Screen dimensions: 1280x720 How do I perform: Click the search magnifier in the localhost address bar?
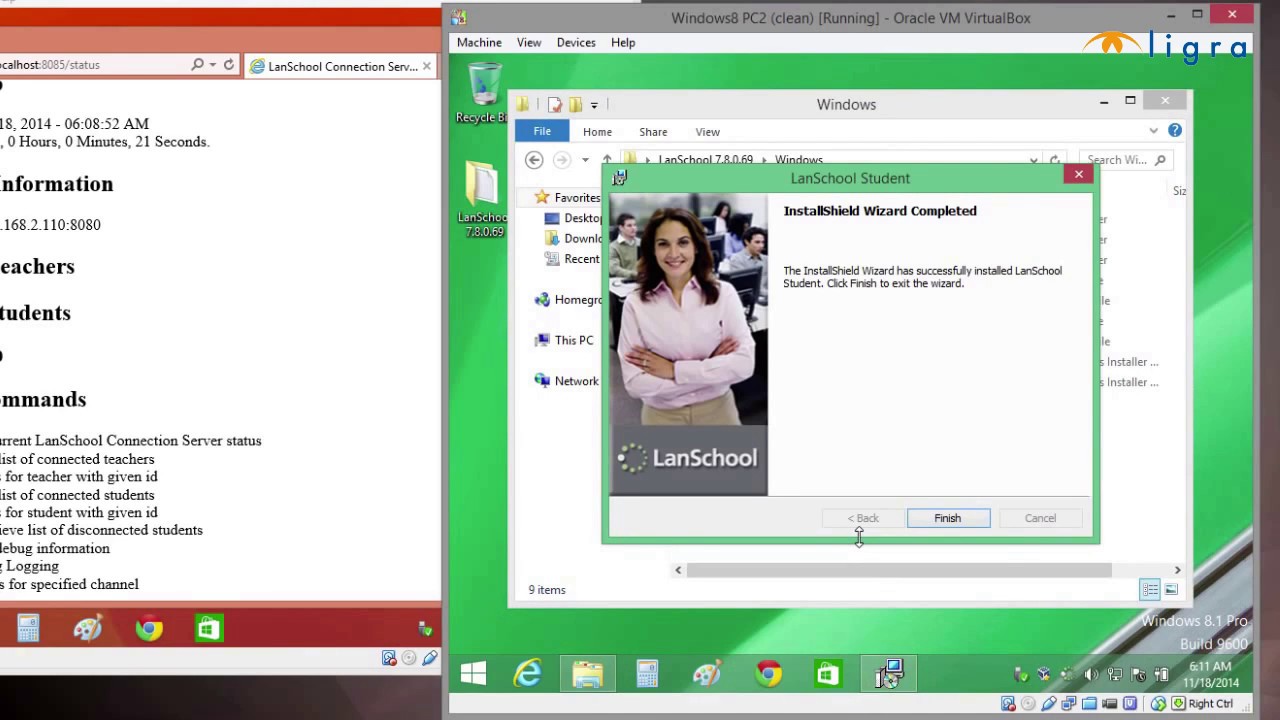198,64
